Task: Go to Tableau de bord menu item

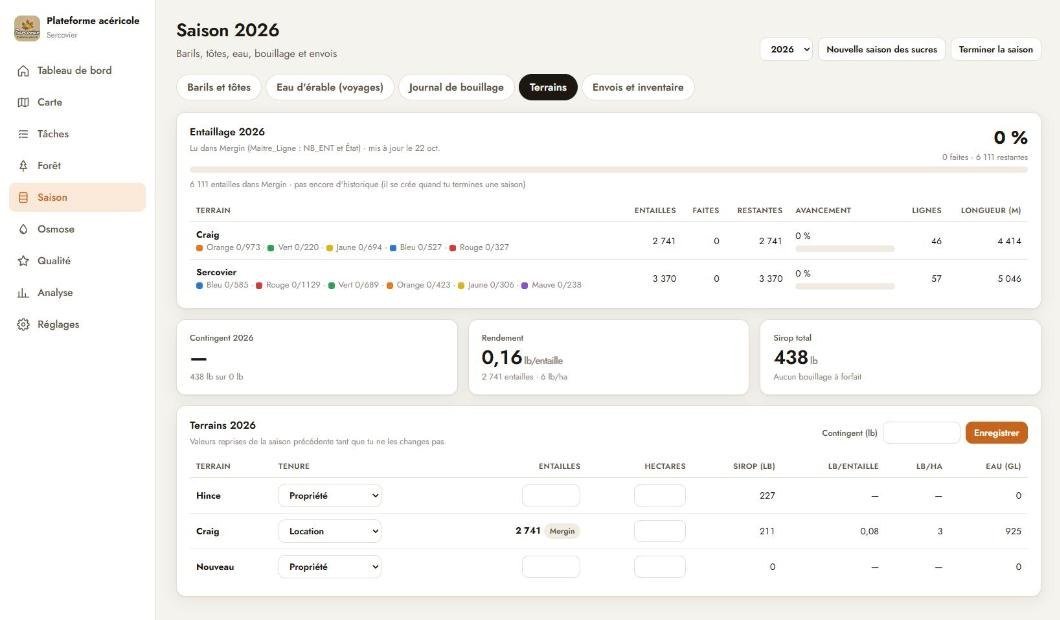Action: point(77,70)
